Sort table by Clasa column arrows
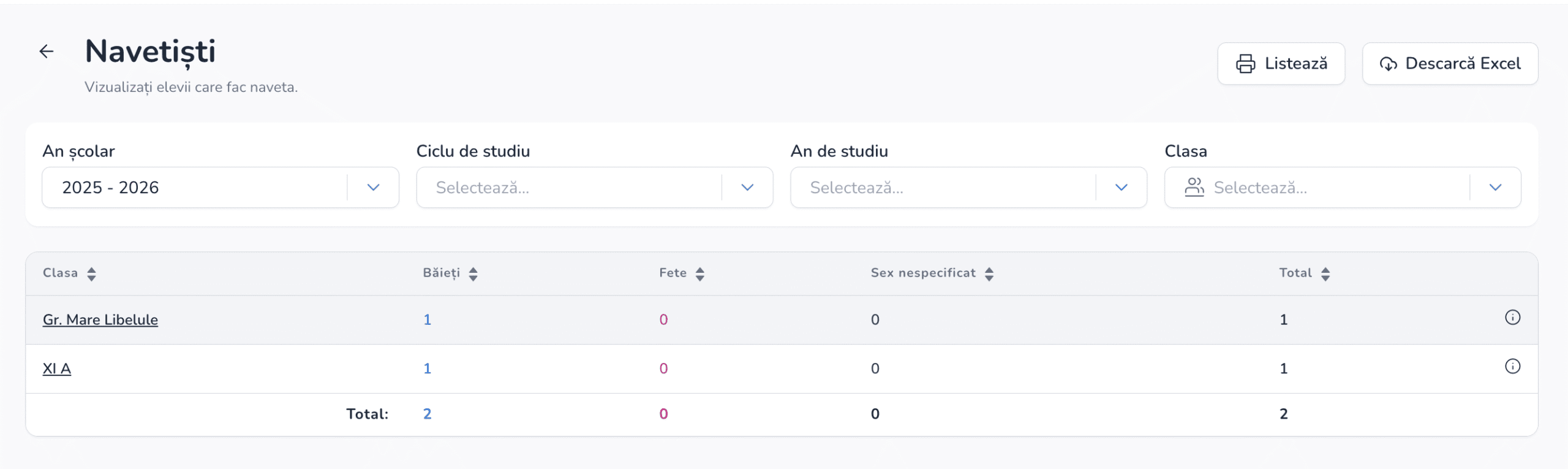The height and width of the screenshot is (469, 1568). point(91,274)
